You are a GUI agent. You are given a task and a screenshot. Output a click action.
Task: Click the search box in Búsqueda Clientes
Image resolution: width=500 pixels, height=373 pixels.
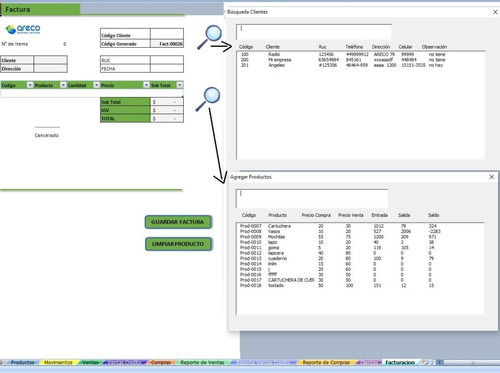click(314, 32)
